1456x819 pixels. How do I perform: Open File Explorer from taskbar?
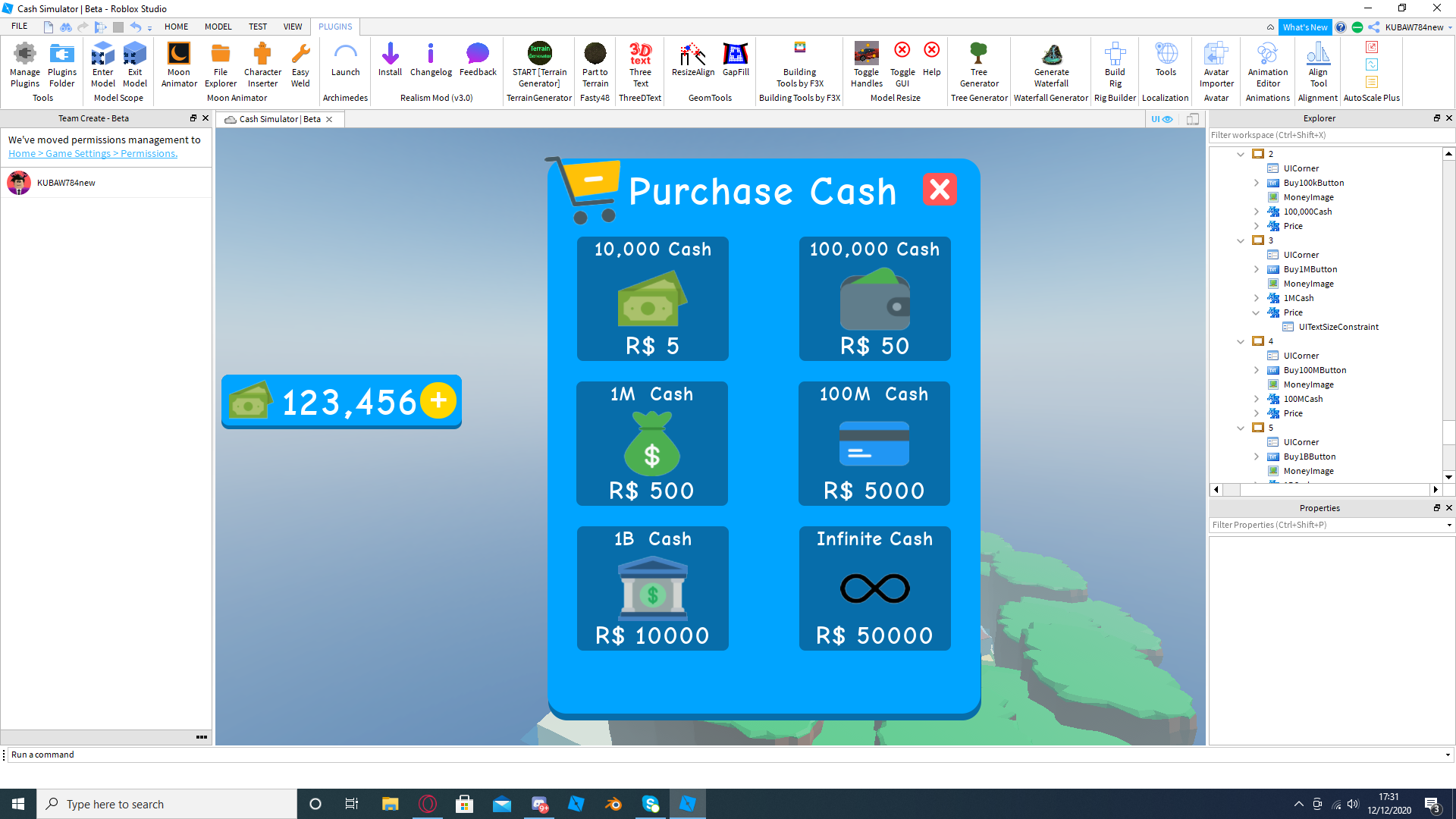tap(390, 804)
